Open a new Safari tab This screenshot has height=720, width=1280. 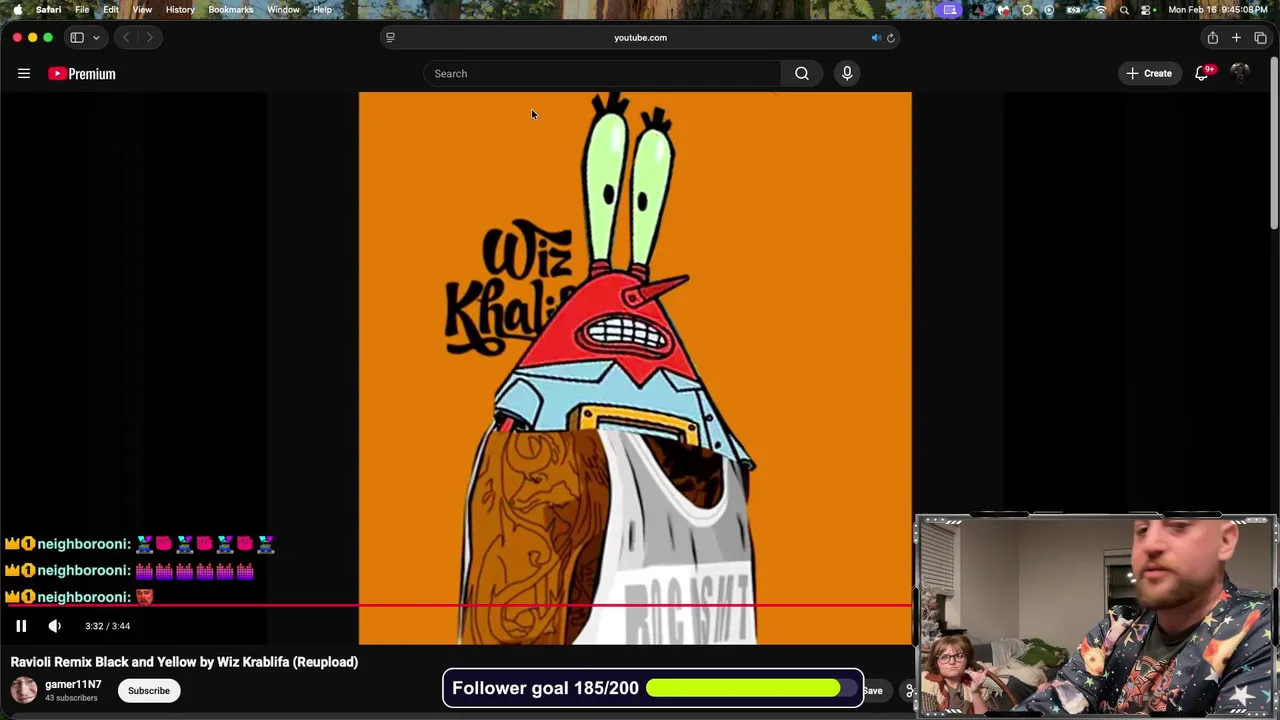[x=1236, y=37]
